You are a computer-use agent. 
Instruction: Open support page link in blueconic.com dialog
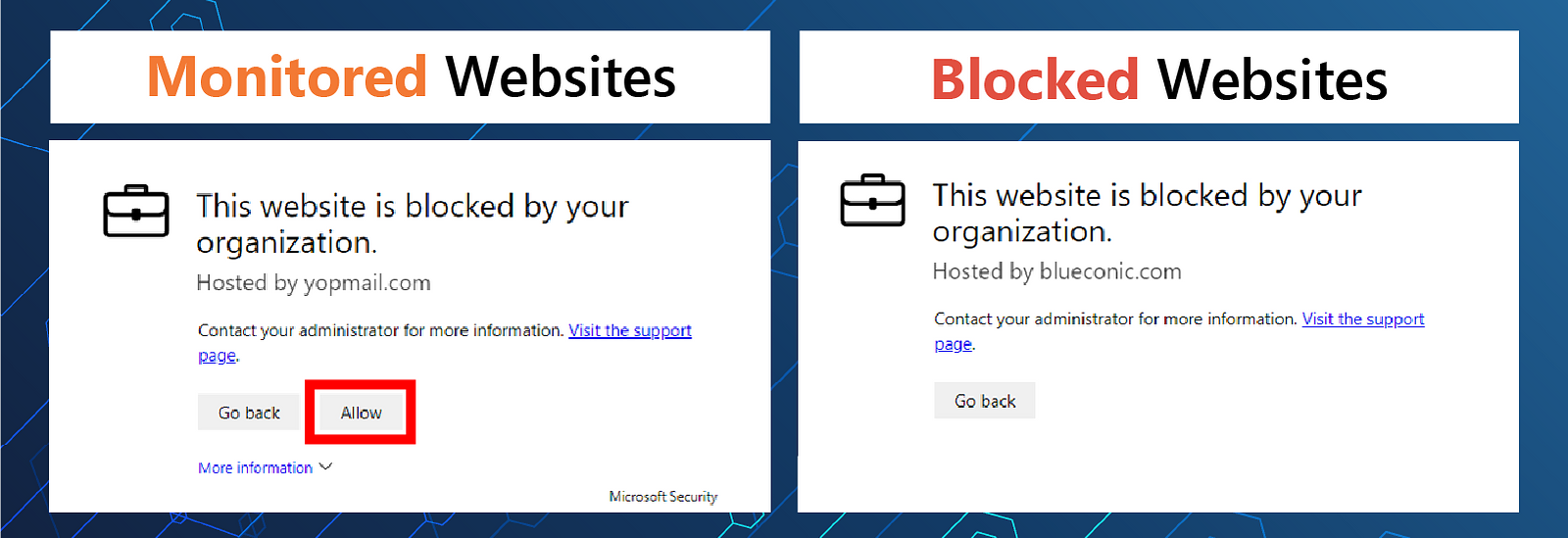point(1363,319)
